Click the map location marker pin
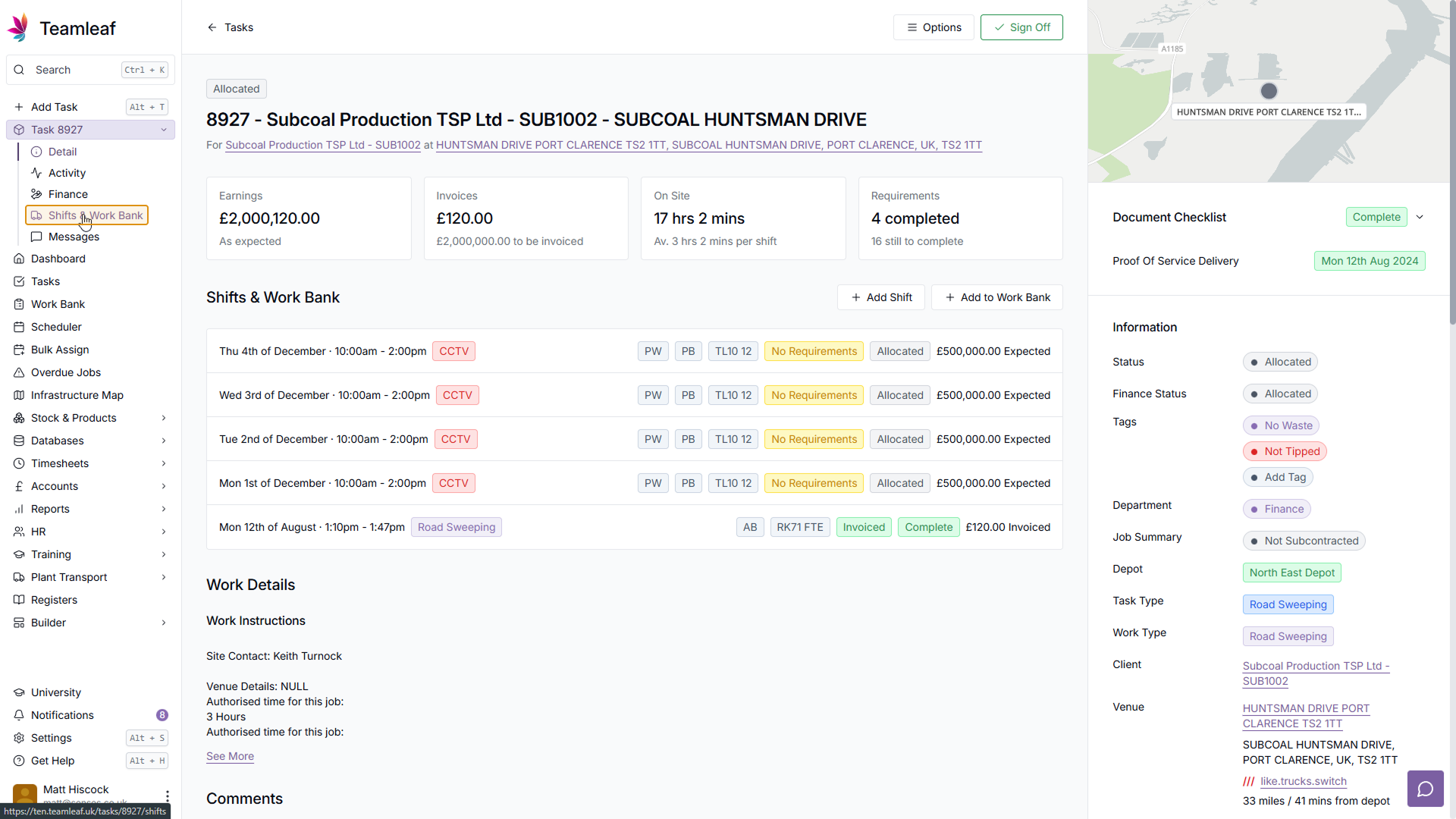The image size is (1456, 819). point(1269,91)
